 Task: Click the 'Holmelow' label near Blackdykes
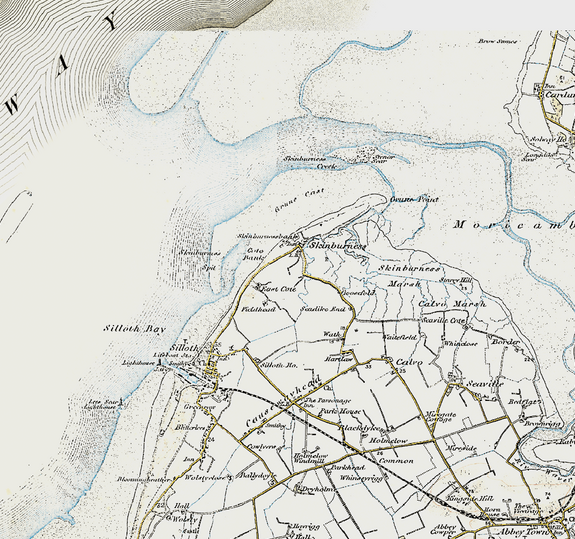point(389,440)
